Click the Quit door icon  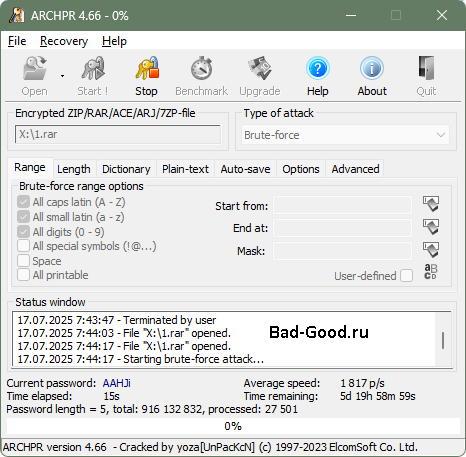(426, 68)
